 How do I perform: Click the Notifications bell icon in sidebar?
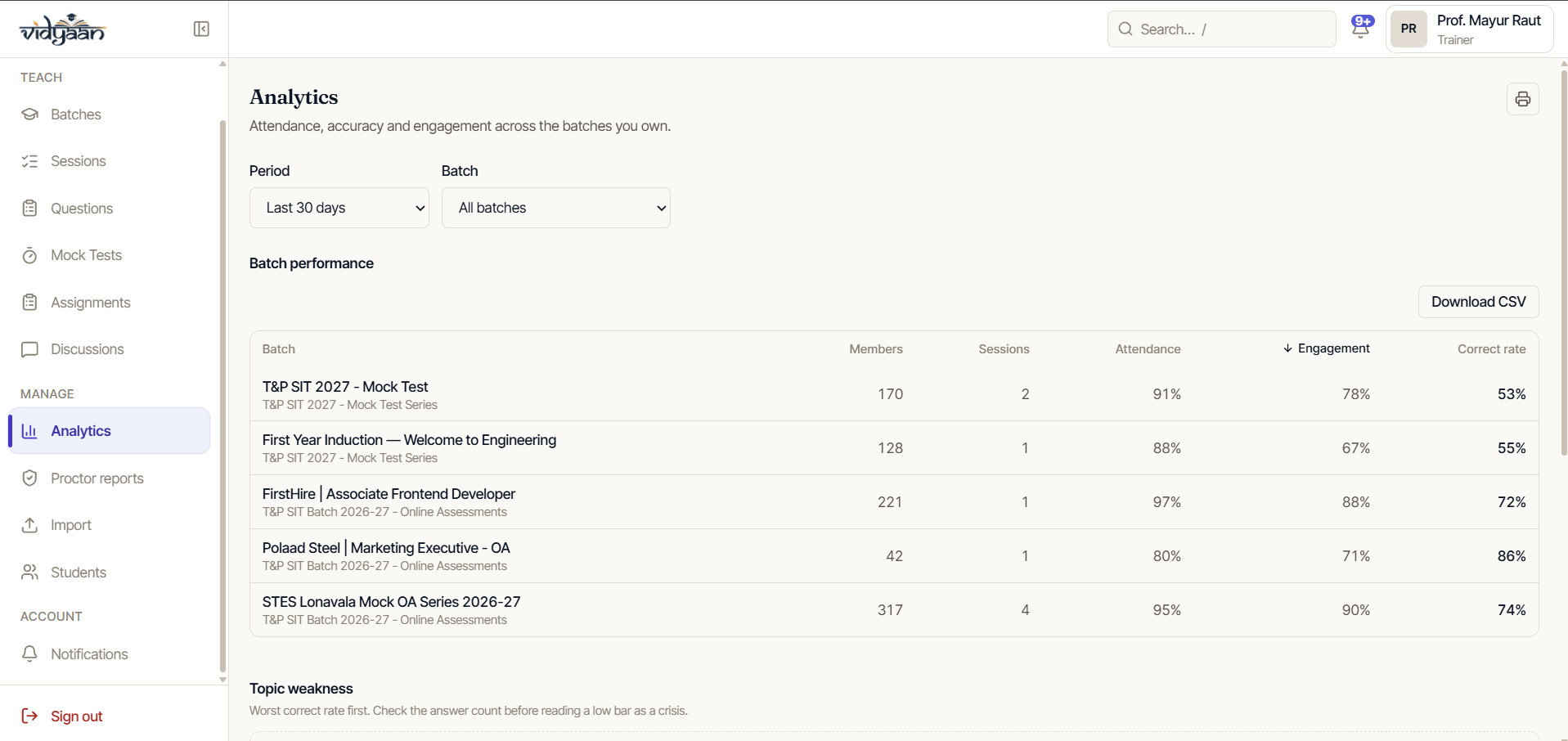(x=29, y=654)
